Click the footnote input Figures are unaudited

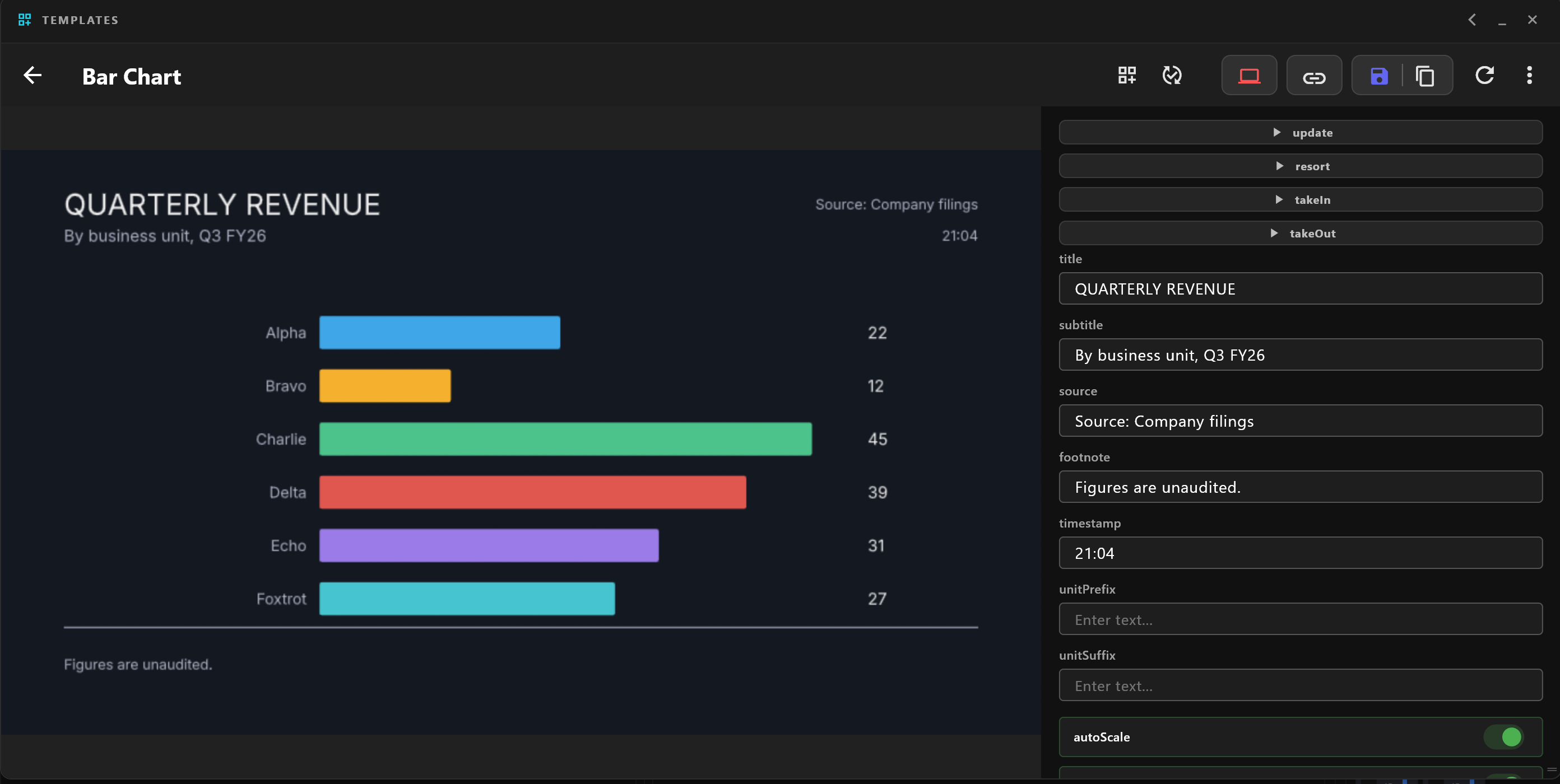coord(1300,487)
